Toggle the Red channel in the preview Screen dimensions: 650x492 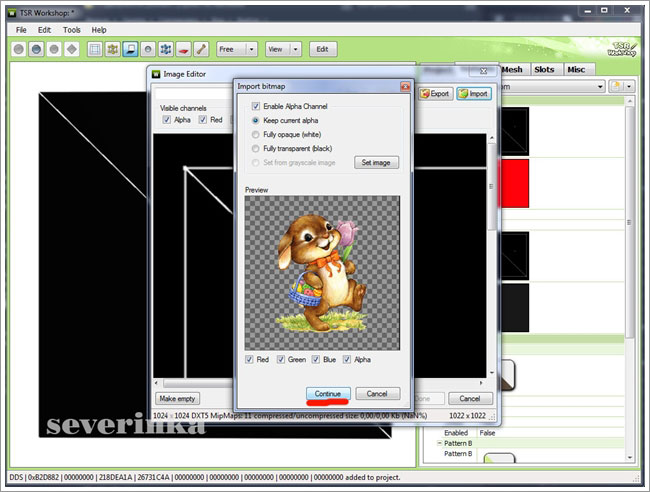coord(249,359)
